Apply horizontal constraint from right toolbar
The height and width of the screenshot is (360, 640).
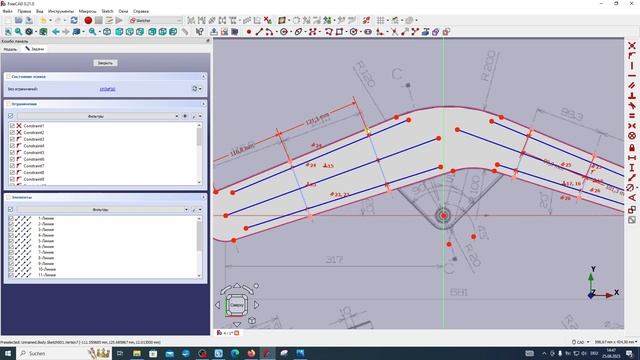(632, 76)
